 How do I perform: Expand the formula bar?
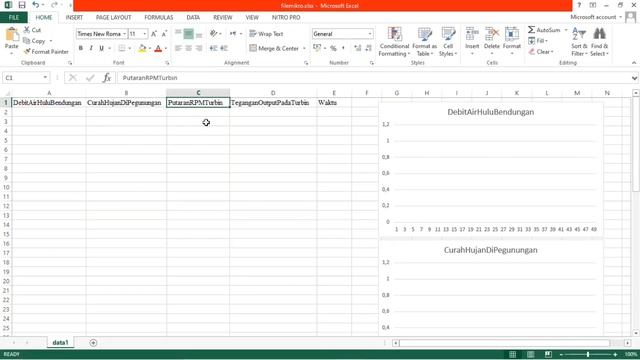[634, 78]
